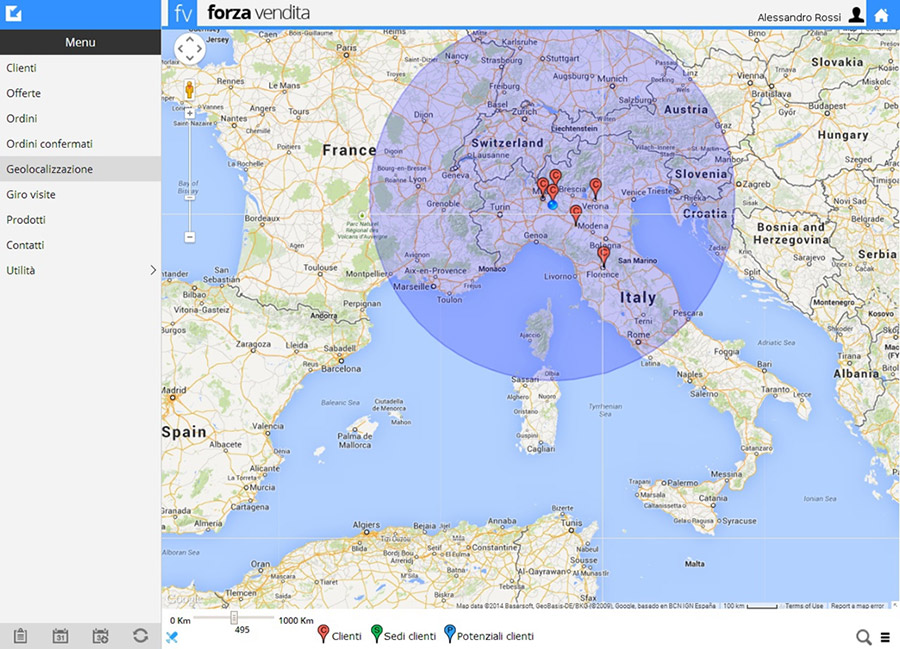The height and width of the screenshot is (649, 900).
Task: Open Giro visite menu item
Action: (31, 194)
